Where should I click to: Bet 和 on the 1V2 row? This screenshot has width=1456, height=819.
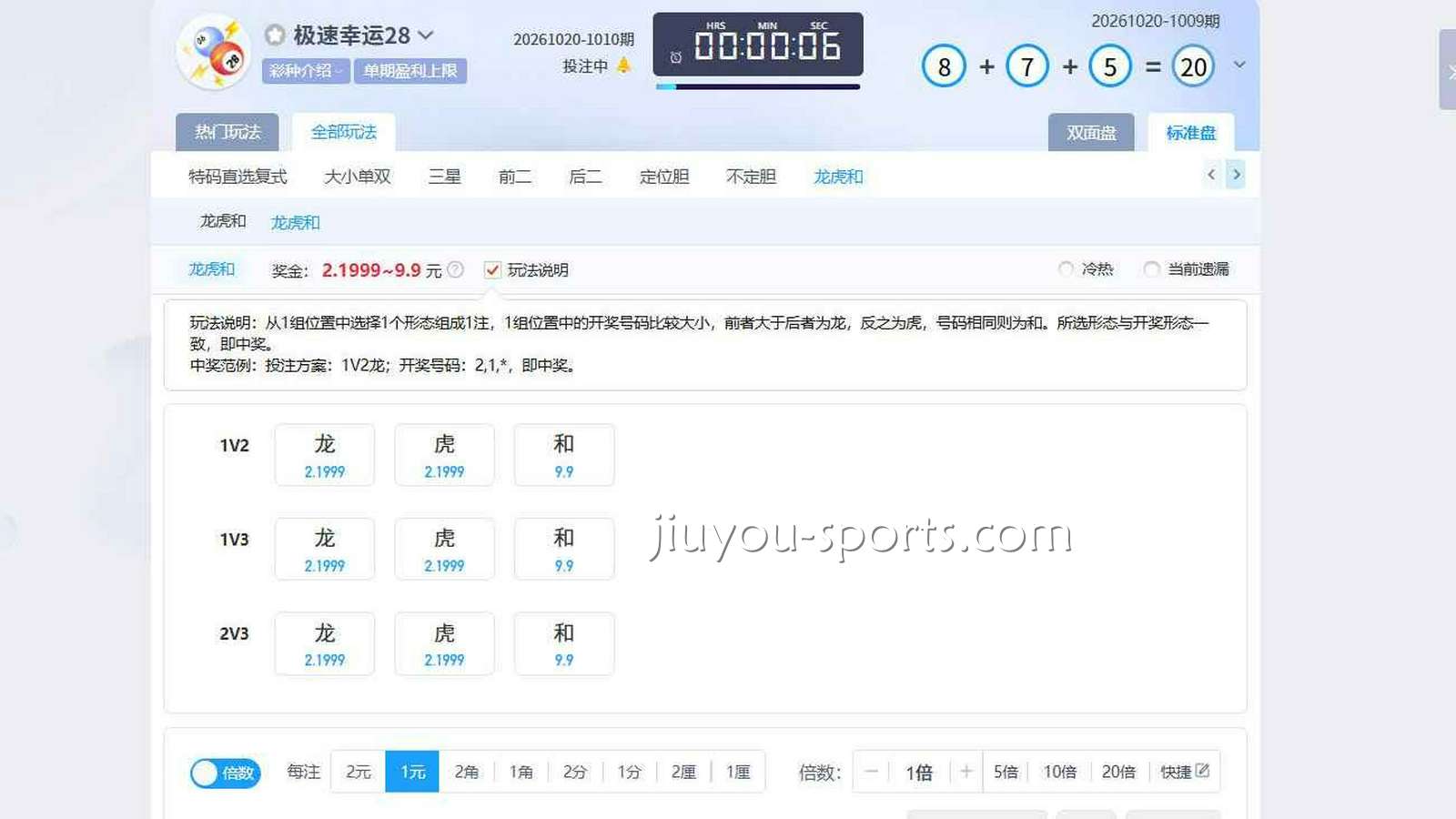pyautogui.click(x=564, y=455)
